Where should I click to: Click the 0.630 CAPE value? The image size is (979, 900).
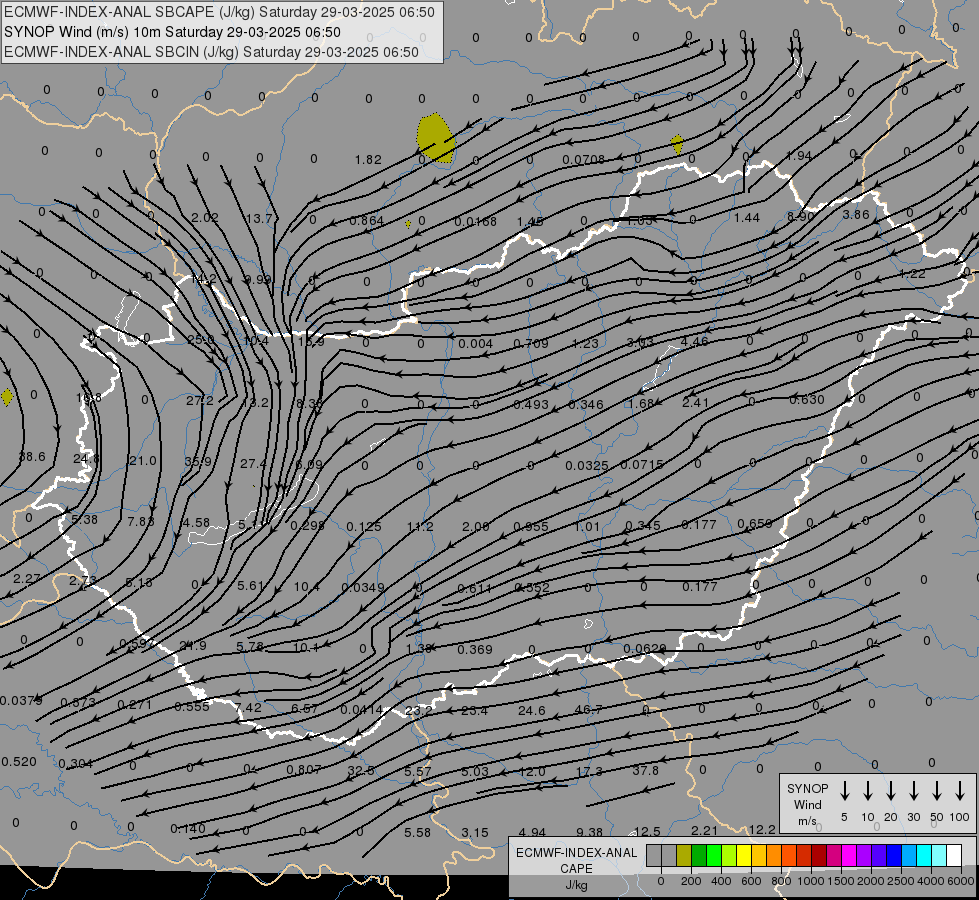(x=807, y=399)
